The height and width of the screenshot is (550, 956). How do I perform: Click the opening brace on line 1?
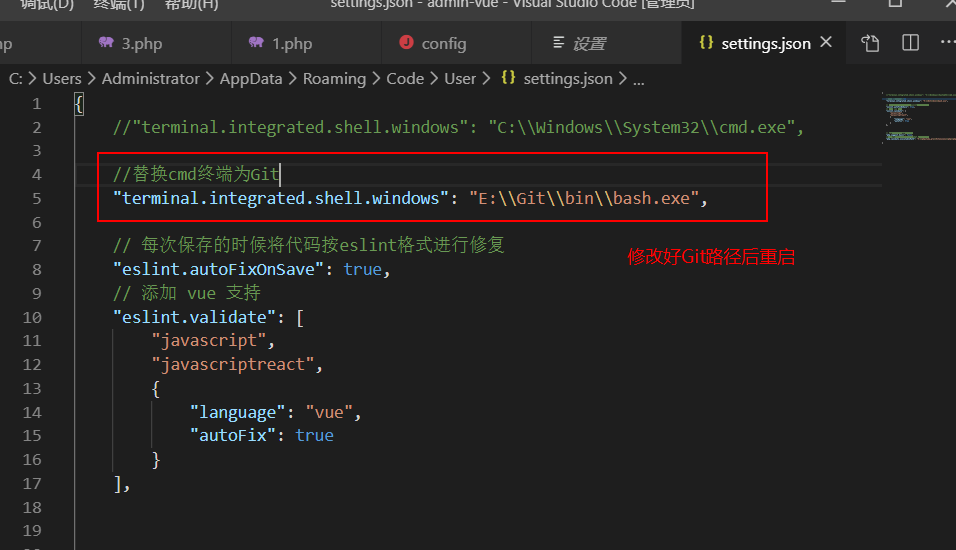pos(79,104)
